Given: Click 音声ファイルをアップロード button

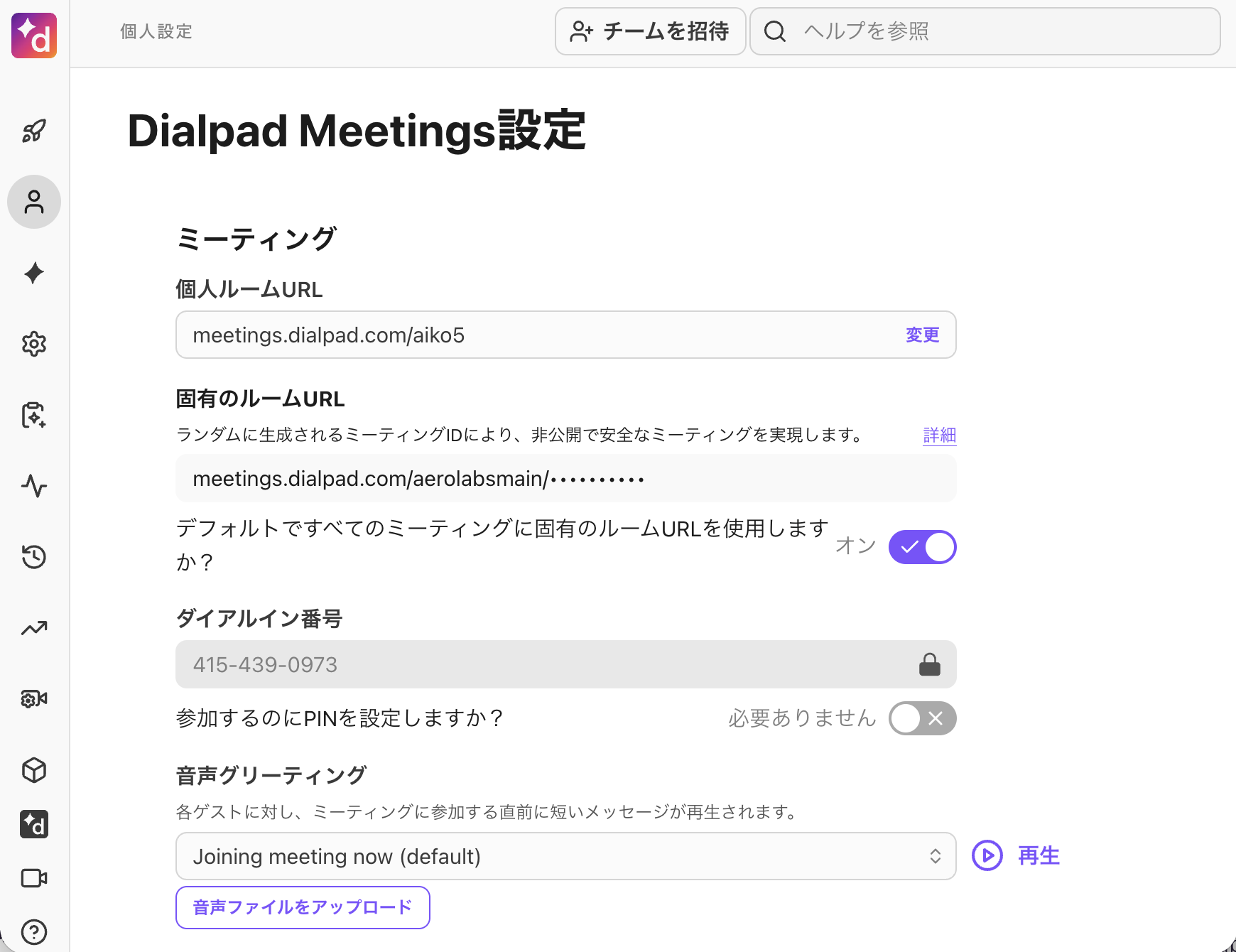Looking at the screenshot, I should click(303, 907).
